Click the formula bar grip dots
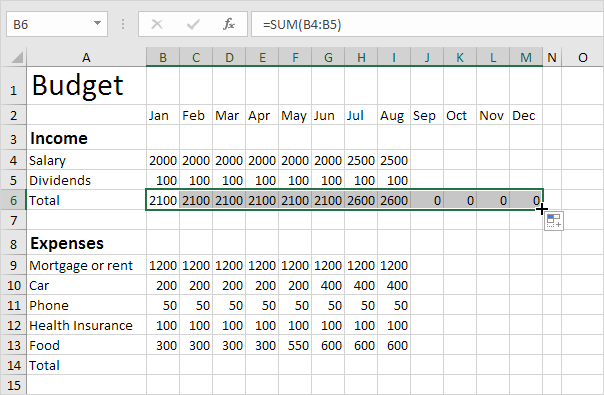 [x=122, y=24]
